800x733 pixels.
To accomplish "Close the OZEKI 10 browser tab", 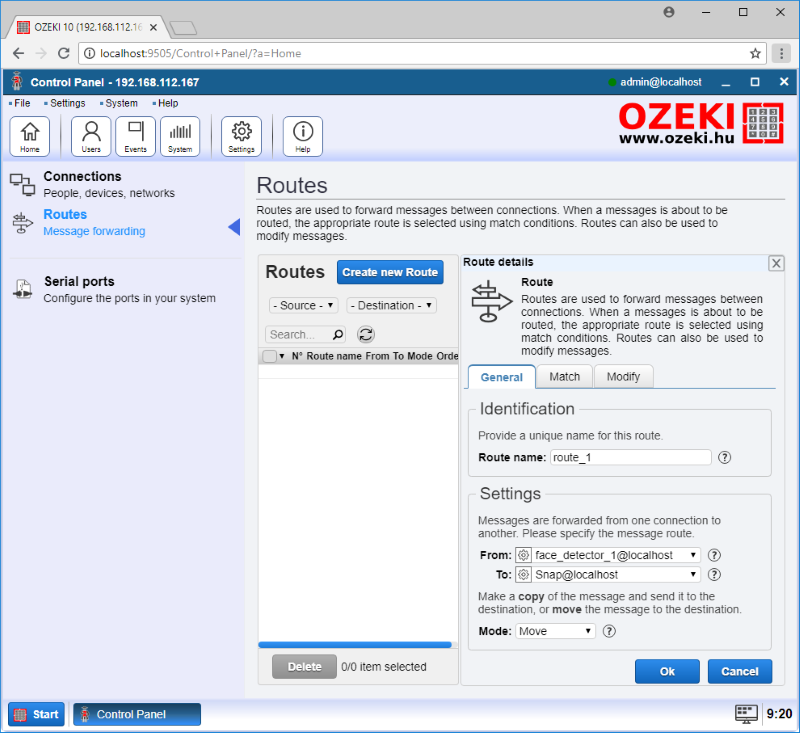I will tap(153, 28).
